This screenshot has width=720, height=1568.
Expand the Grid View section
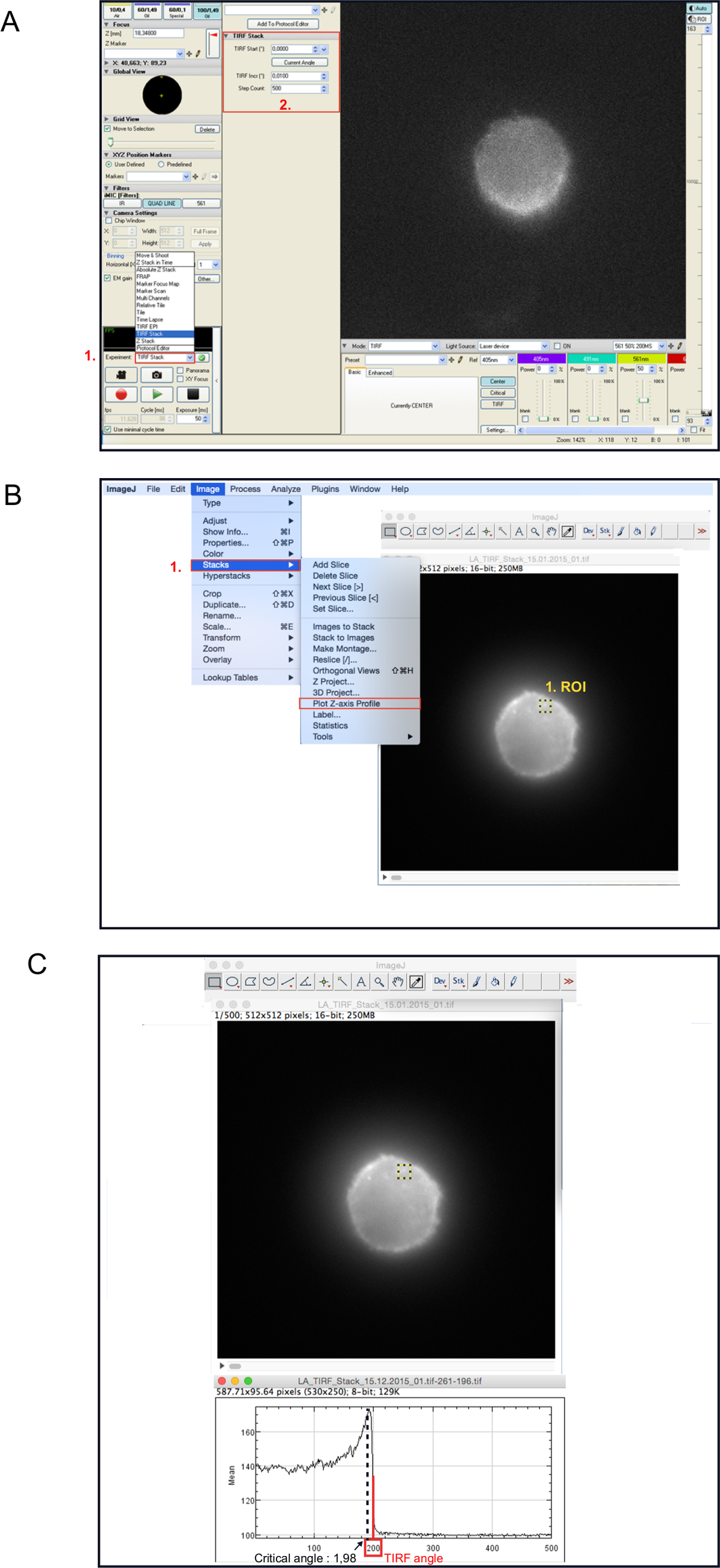(x=107, y=119)
